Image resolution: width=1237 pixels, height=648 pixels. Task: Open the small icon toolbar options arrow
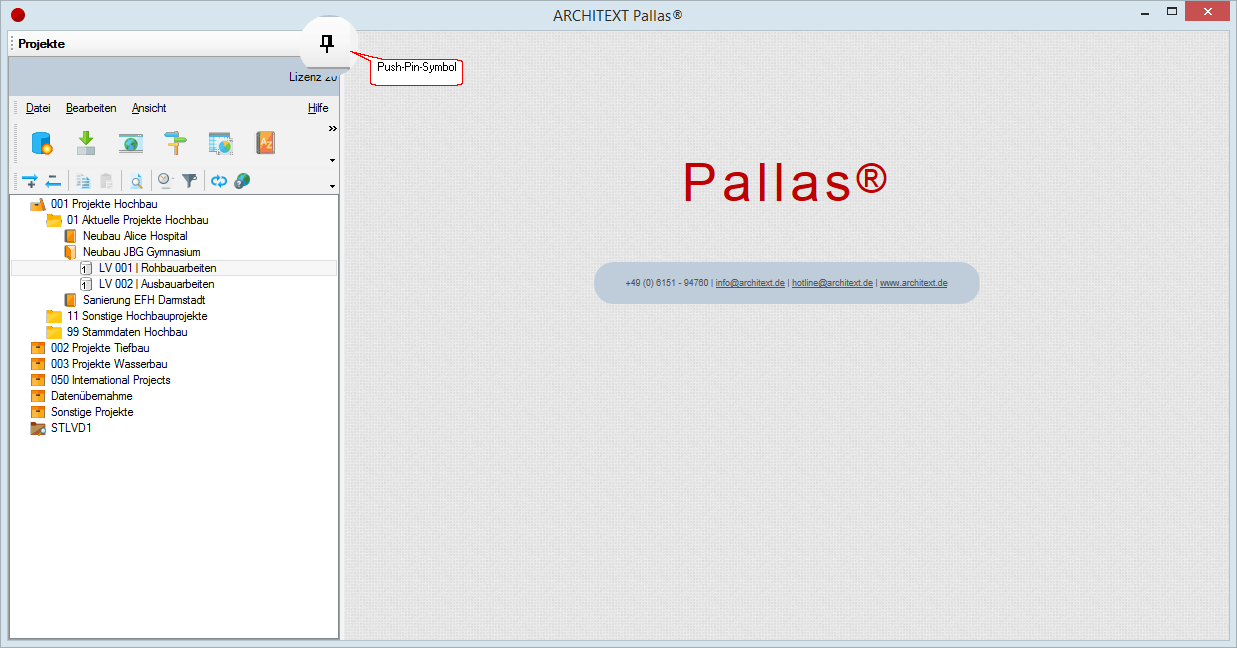(332, 186)
